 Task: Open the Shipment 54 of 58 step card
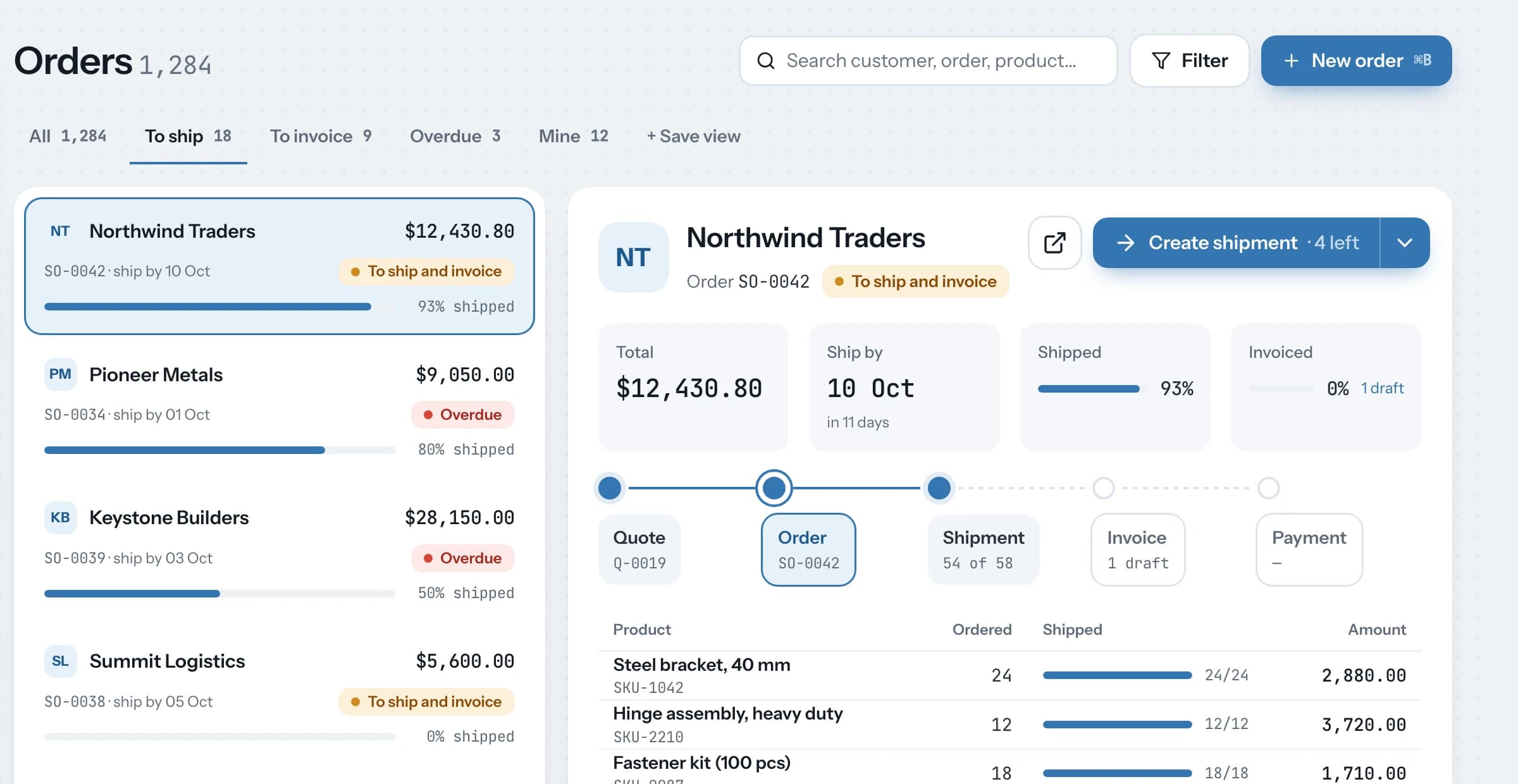point(983,549)
